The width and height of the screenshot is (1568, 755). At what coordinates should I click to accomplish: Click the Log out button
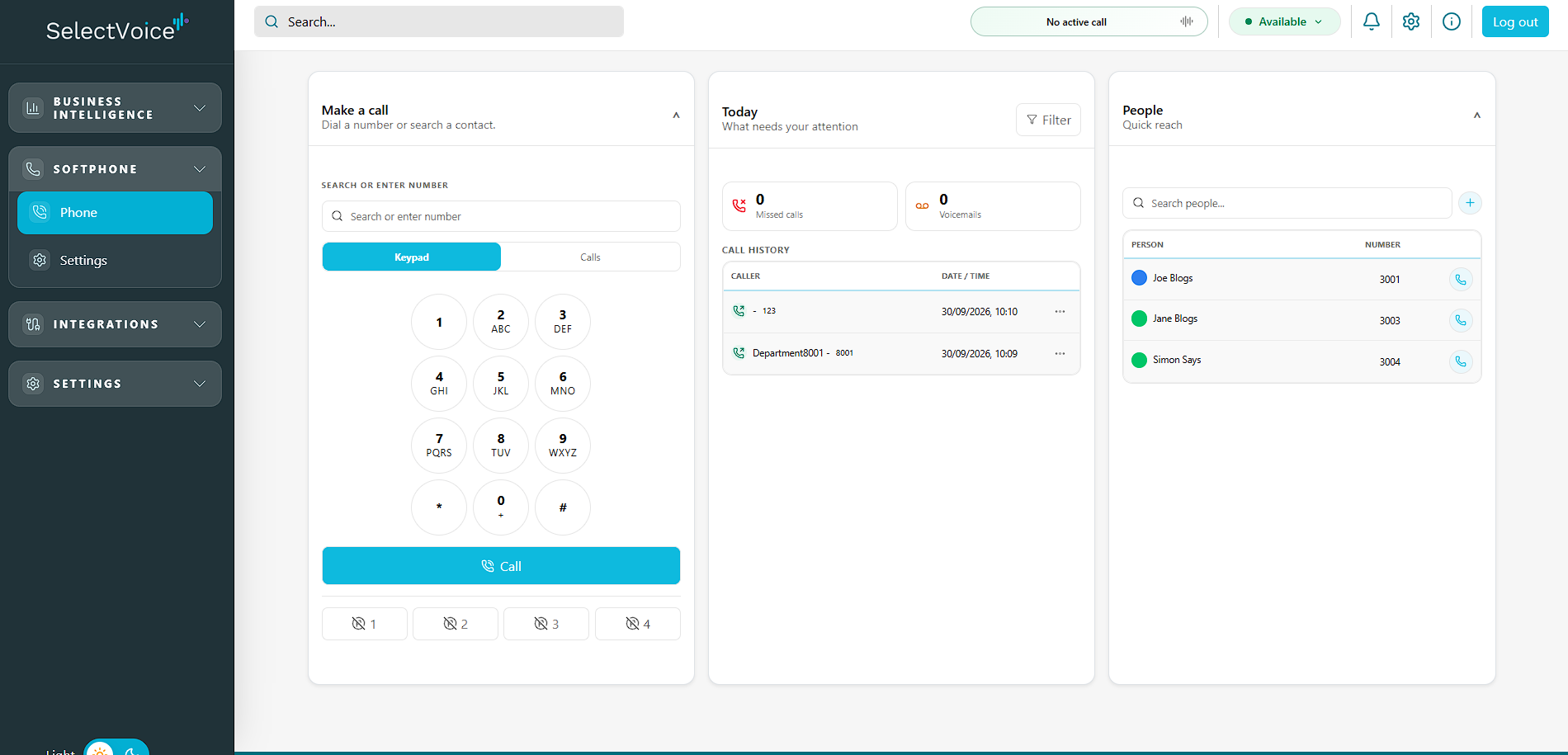point(1515,21)
